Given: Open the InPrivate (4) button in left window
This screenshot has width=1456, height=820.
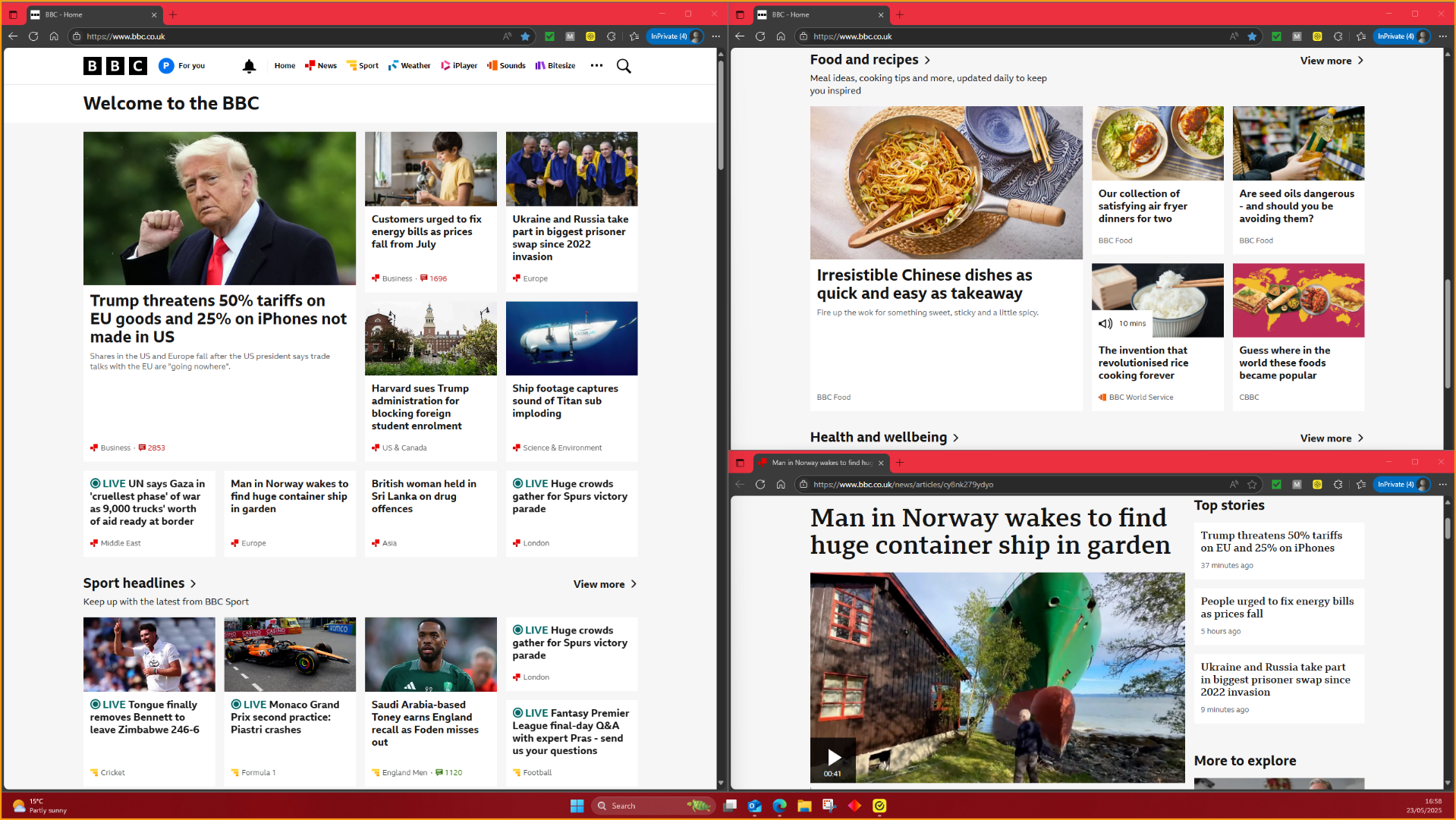Looking at the screenshot, I should [675, 36].
